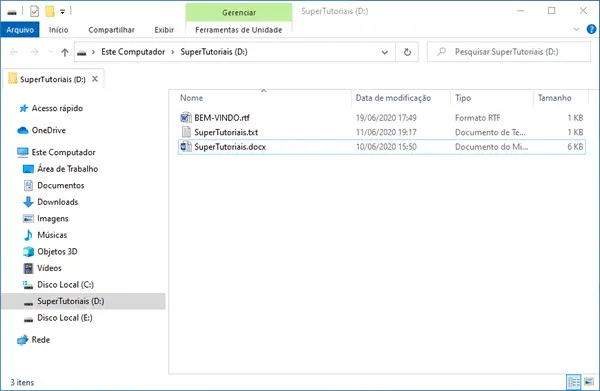This screenshot has width=600, height=391.
Task: Open the Arquivo menu
Action: (x=20, y=30)
